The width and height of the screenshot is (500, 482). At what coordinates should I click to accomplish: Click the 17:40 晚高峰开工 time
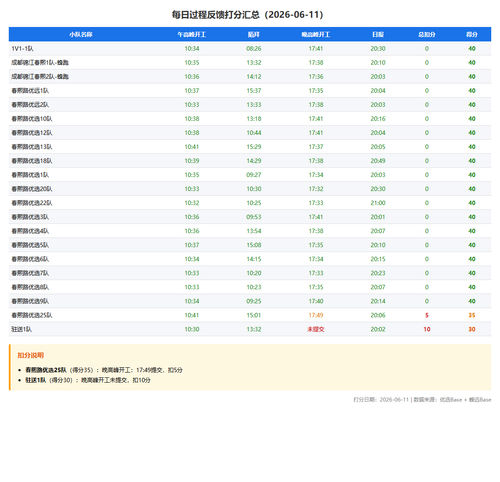point(316,301)
